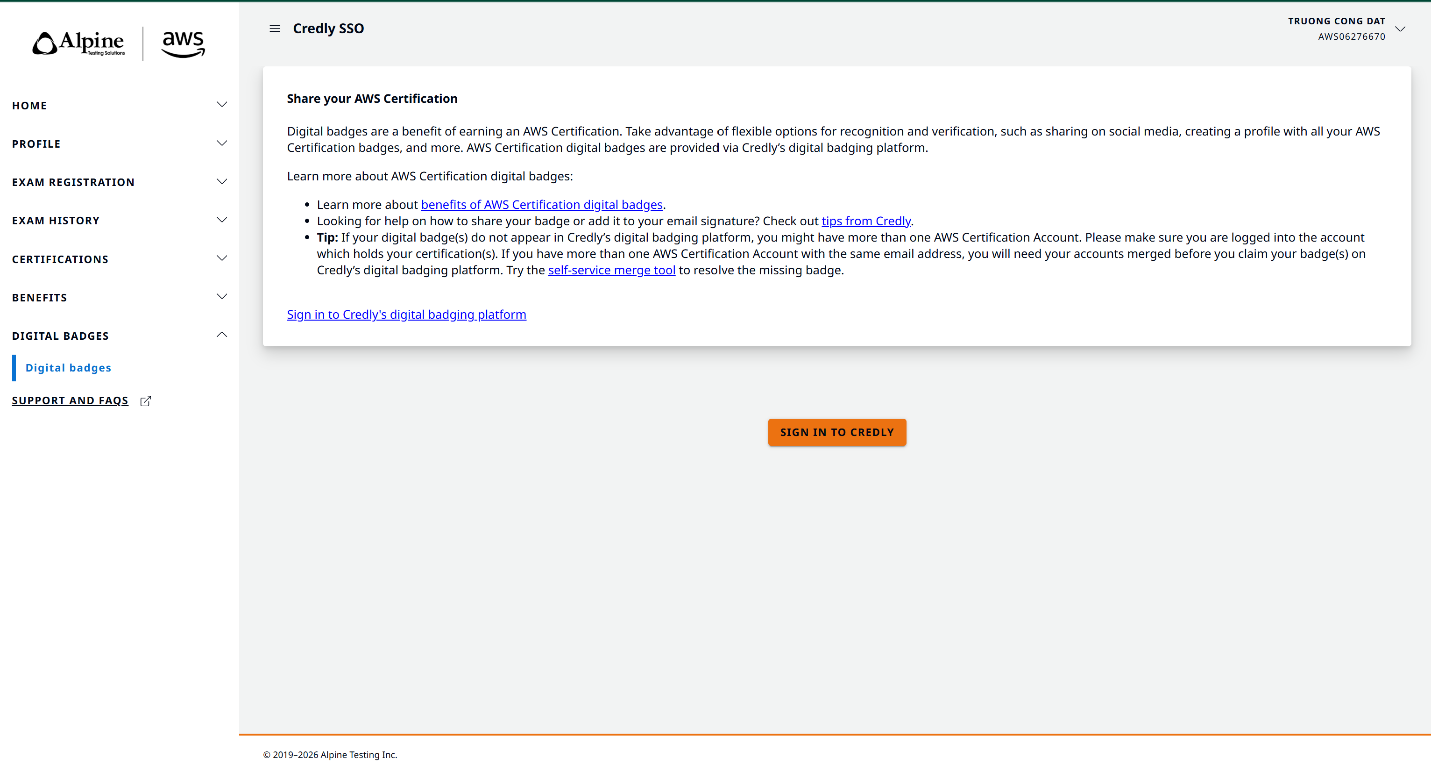Screen dimensions: 1431x772
Task: Expand the Profile section chevron
Action: [x=222, y=144]
